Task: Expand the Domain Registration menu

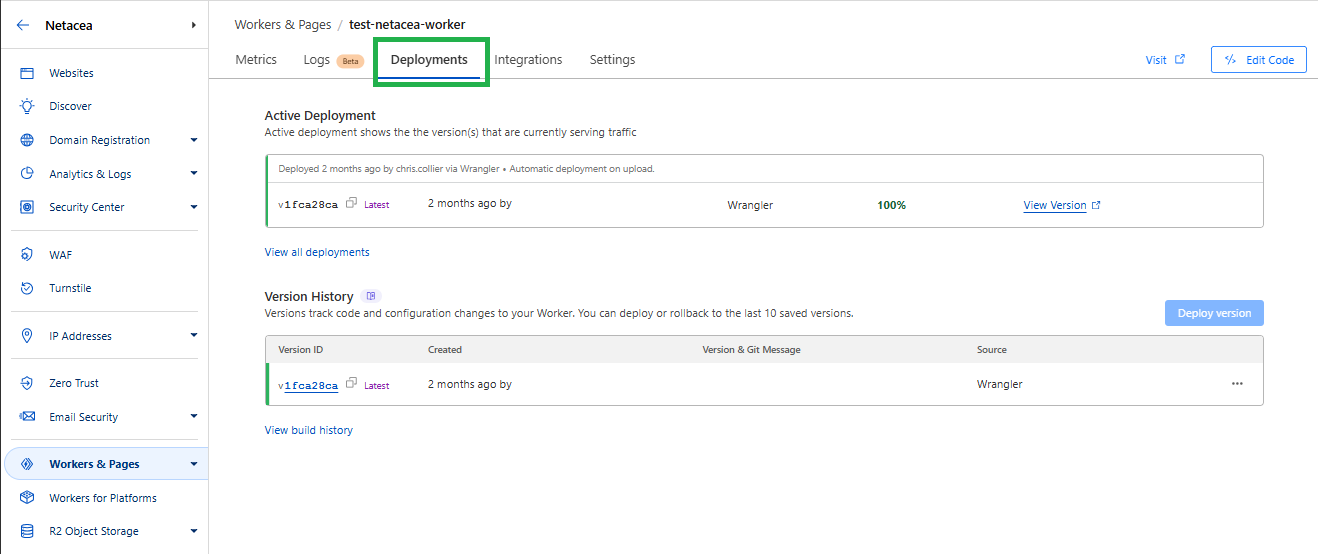Action: coord(193,140)
